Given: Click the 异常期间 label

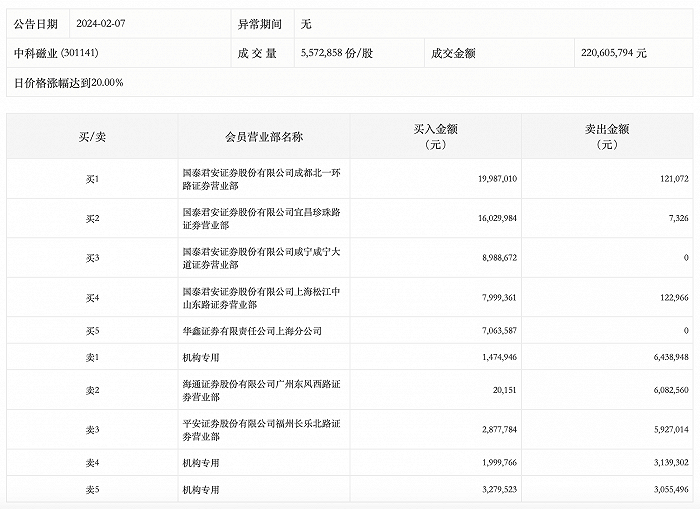Looking at the screenshot, I should (x=259, y=24).
